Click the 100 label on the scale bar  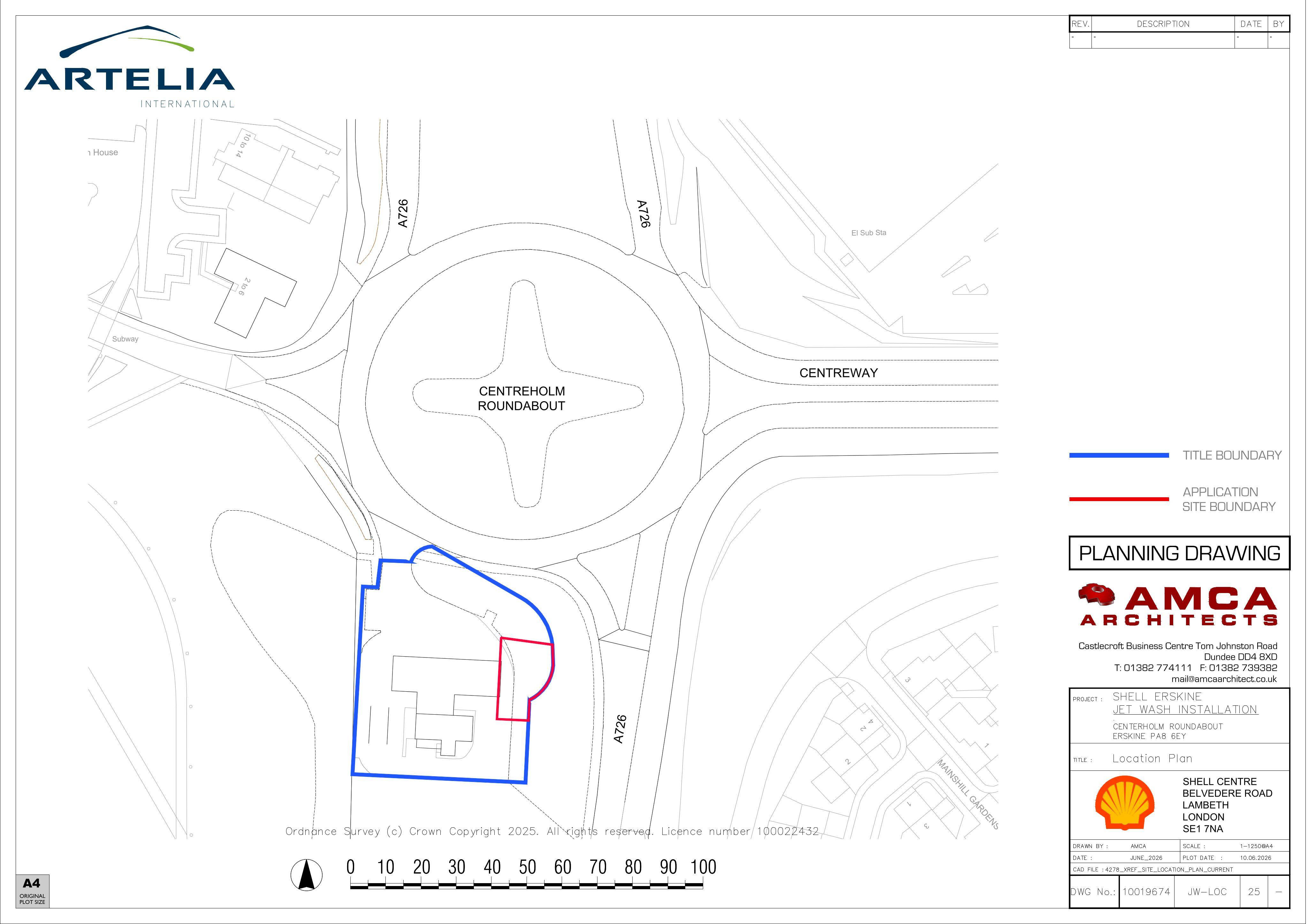coord(703,868)
